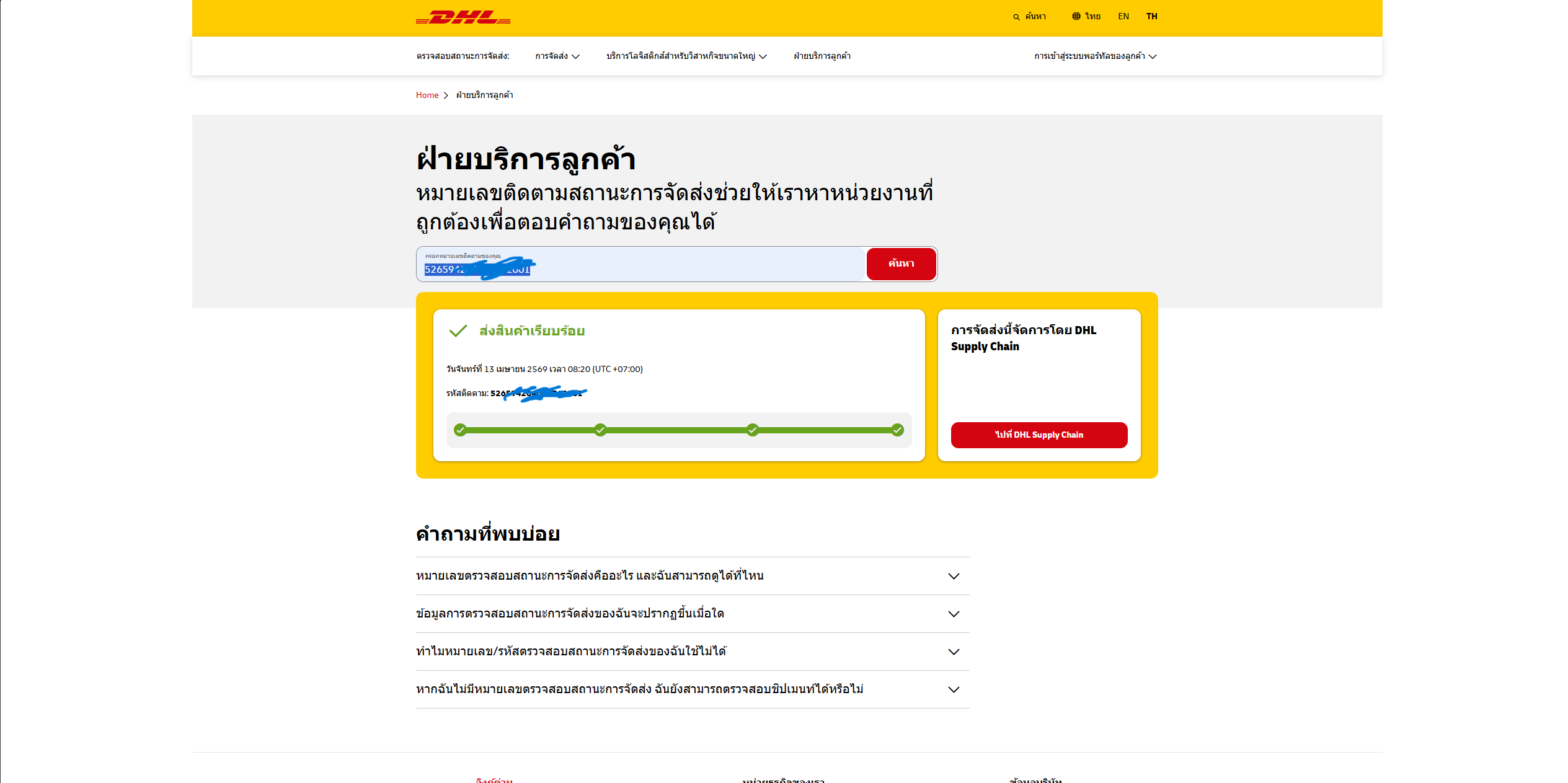Click the DHL logo
The width and height of the screenshot is (1568, 783).
click(x=463, y=17)
